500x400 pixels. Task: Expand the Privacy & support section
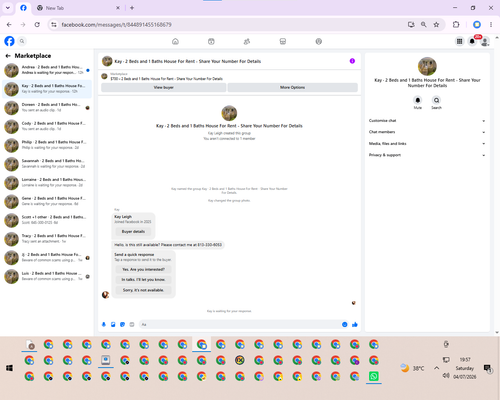point(427,155)
